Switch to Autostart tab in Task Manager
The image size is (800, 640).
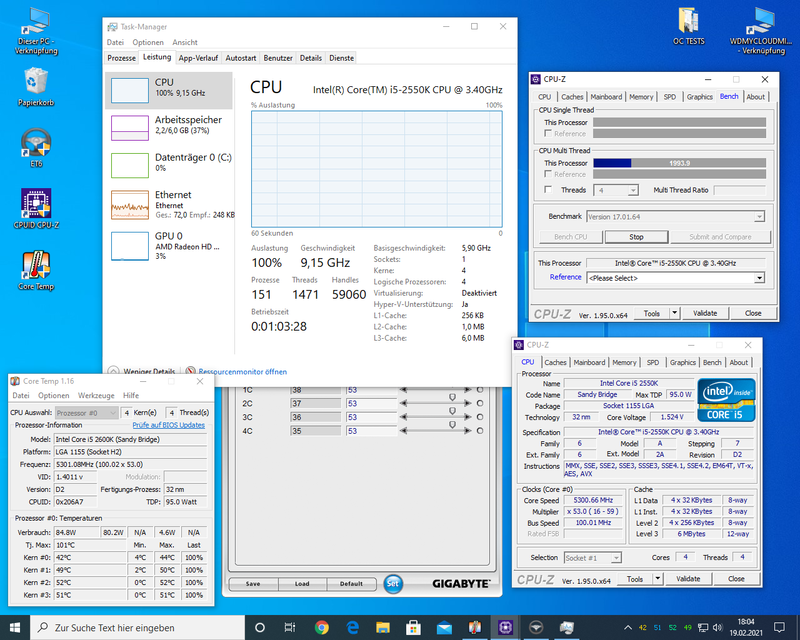tap(241, 58)
